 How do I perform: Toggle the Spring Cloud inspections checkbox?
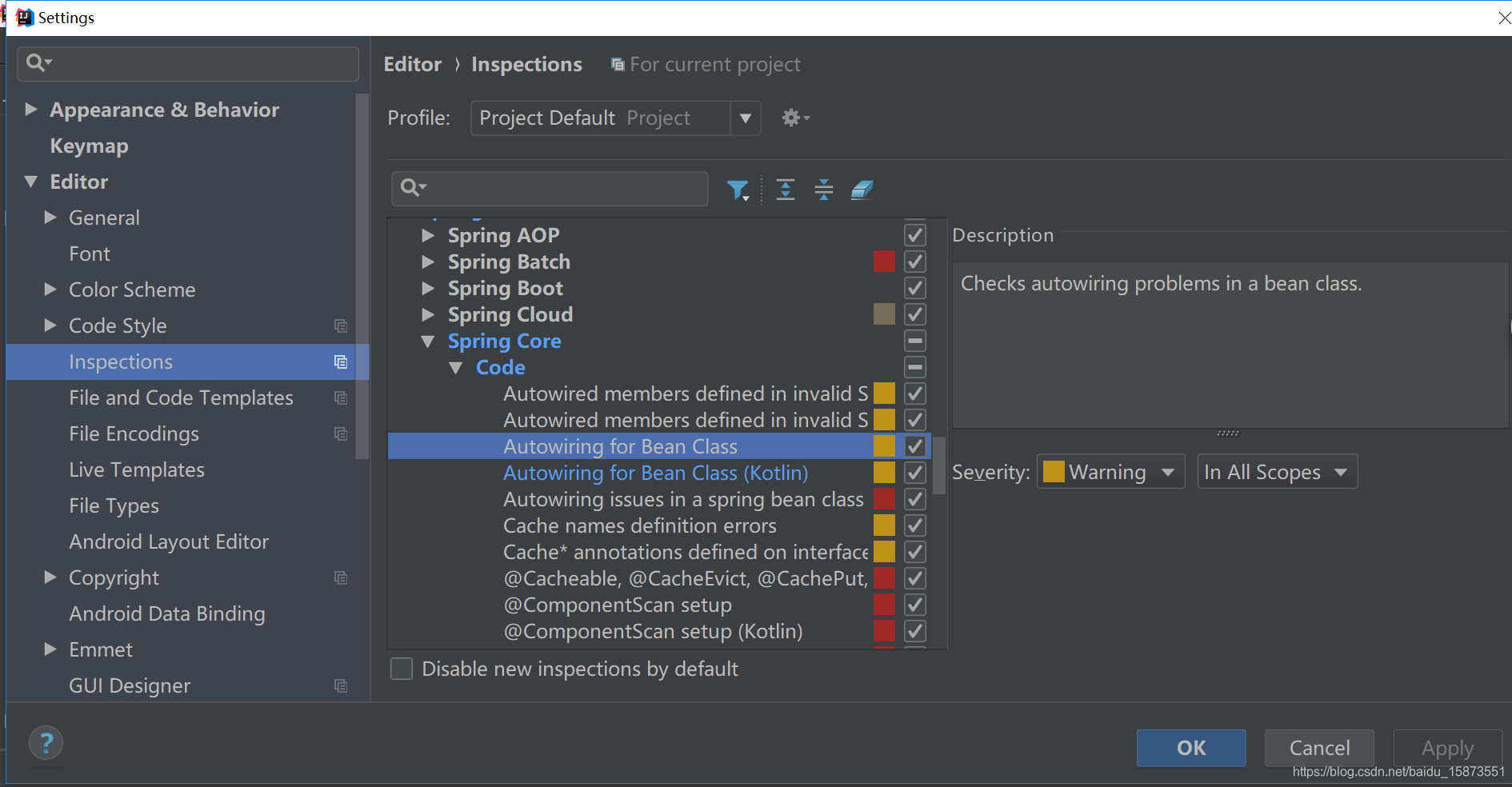(x=915, y=314)
